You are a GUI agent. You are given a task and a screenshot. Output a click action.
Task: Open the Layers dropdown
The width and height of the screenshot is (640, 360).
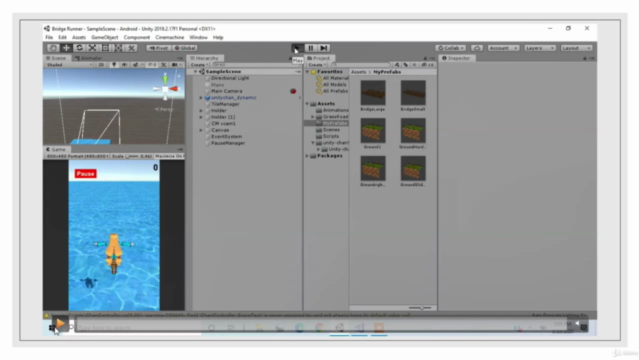540,48
